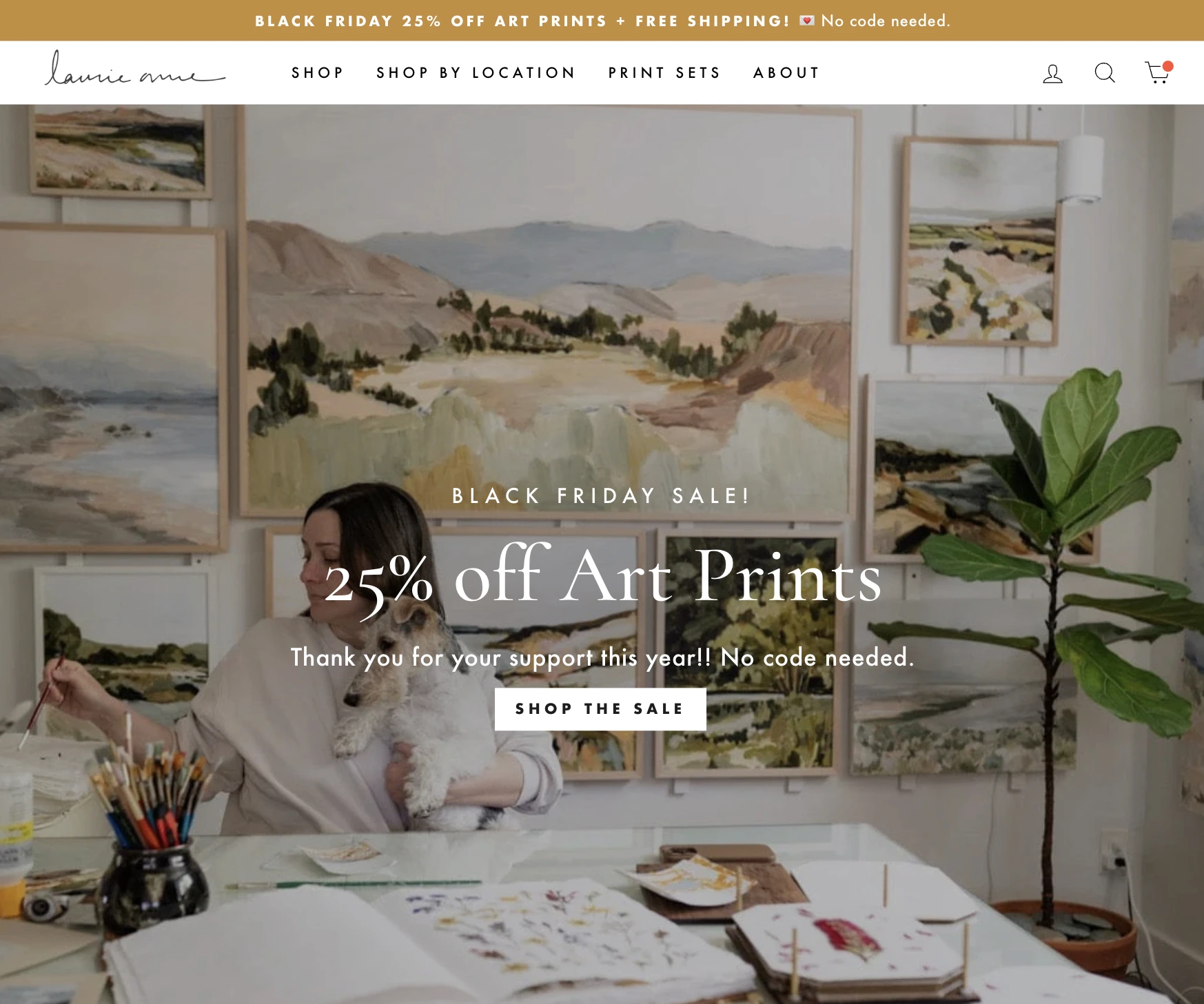Select the Print Sets nav item

[664, 73]
